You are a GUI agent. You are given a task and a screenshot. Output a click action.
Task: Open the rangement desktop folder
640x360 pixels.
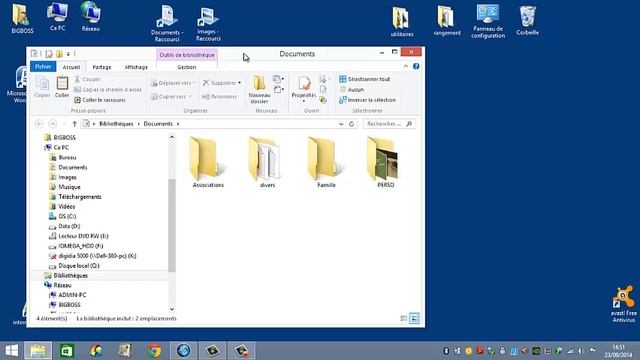[x=447, y=20]
